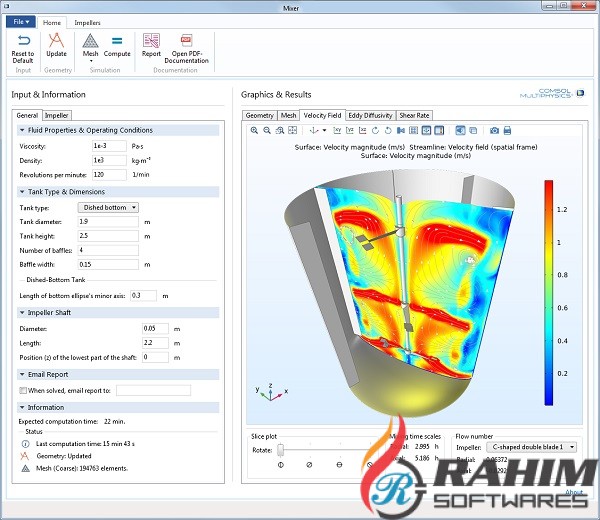The image size is (600, 520).
Task: Open the File menu
Action: tap(21, 20)
